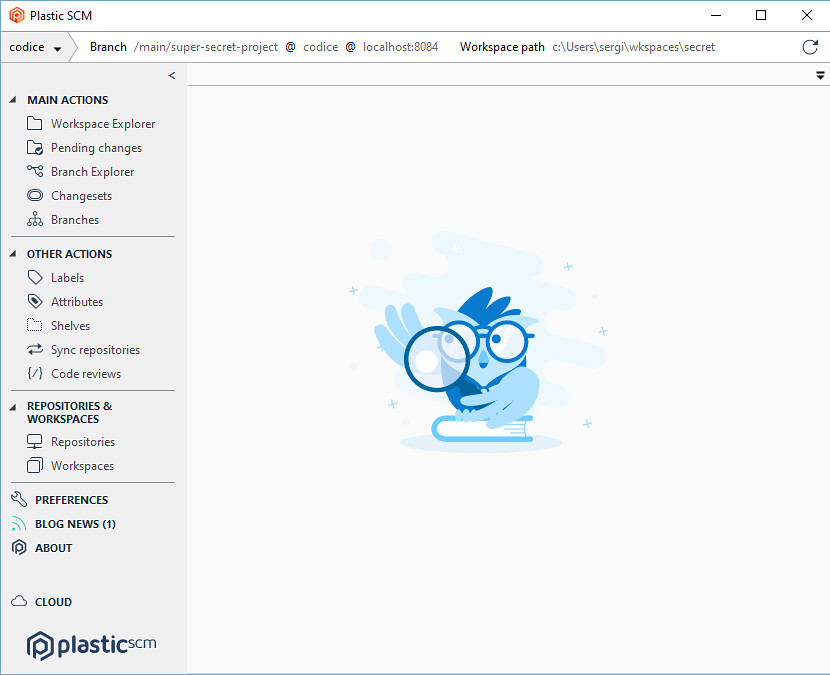Open the Branches view
Screen dimensions: 830x675
(75, 219)
